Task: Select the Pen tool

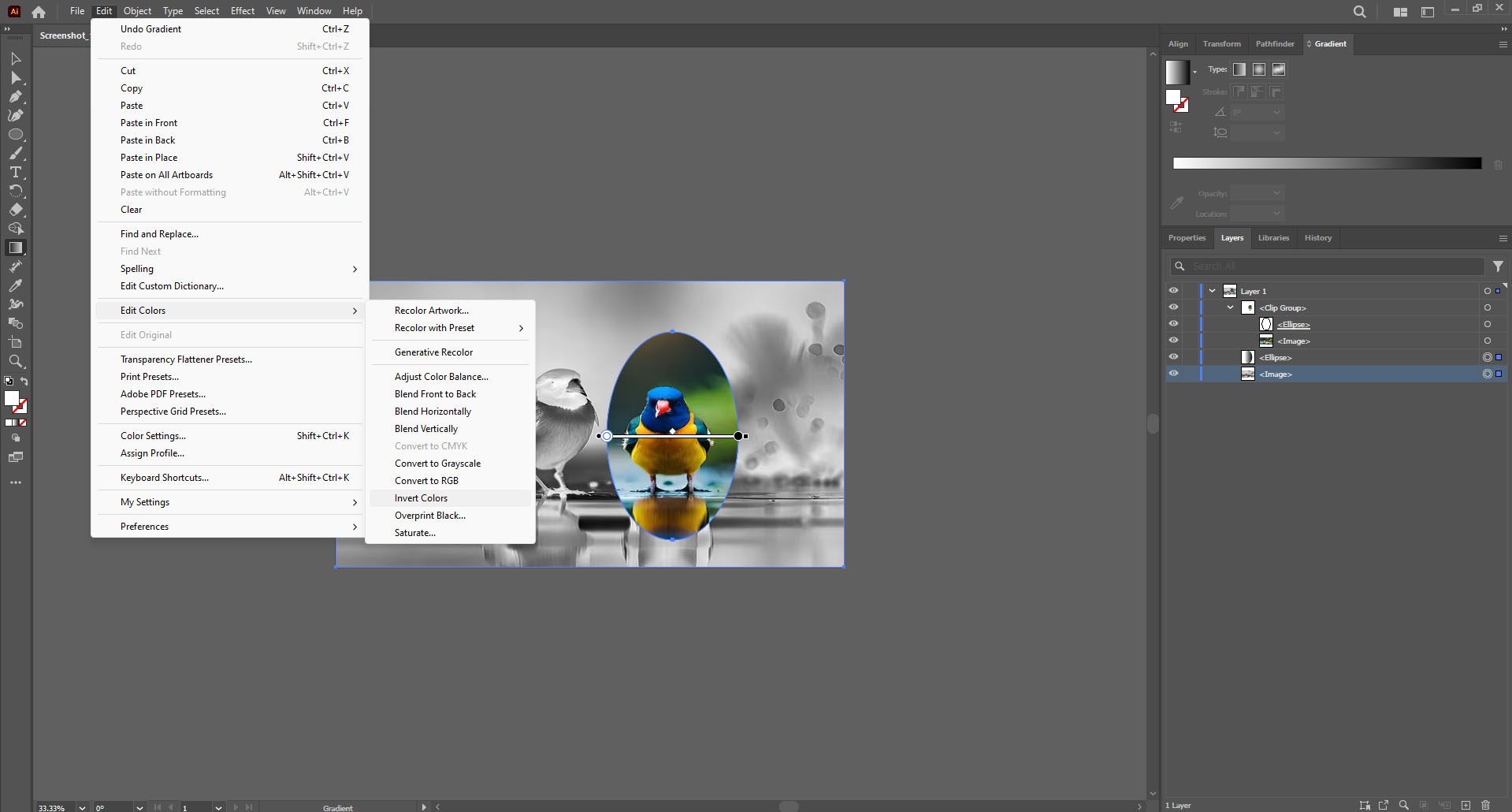Action: [x=16, y=96]
